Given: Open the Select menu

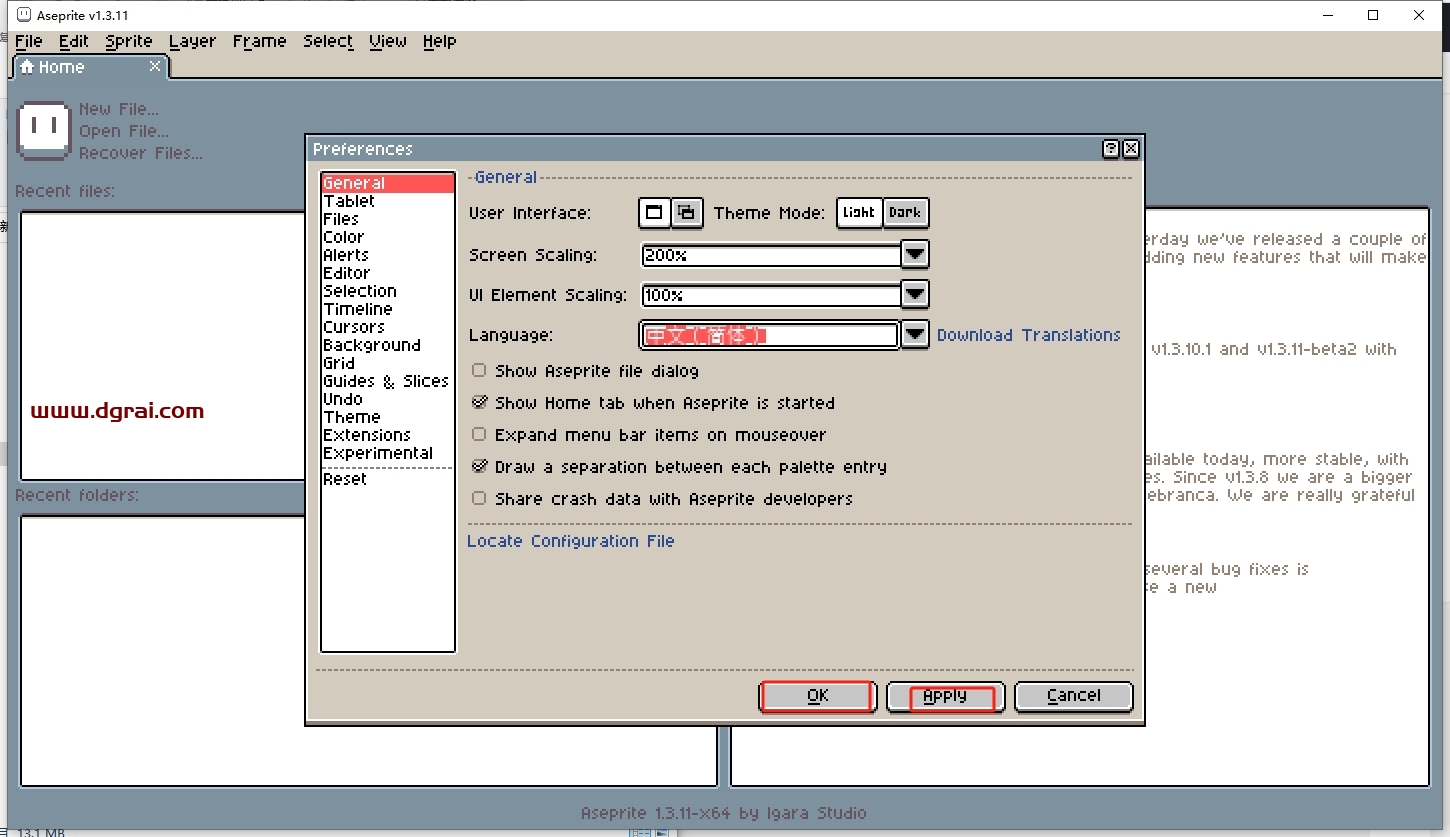Looking at the screenshot, I should point(328,41).
